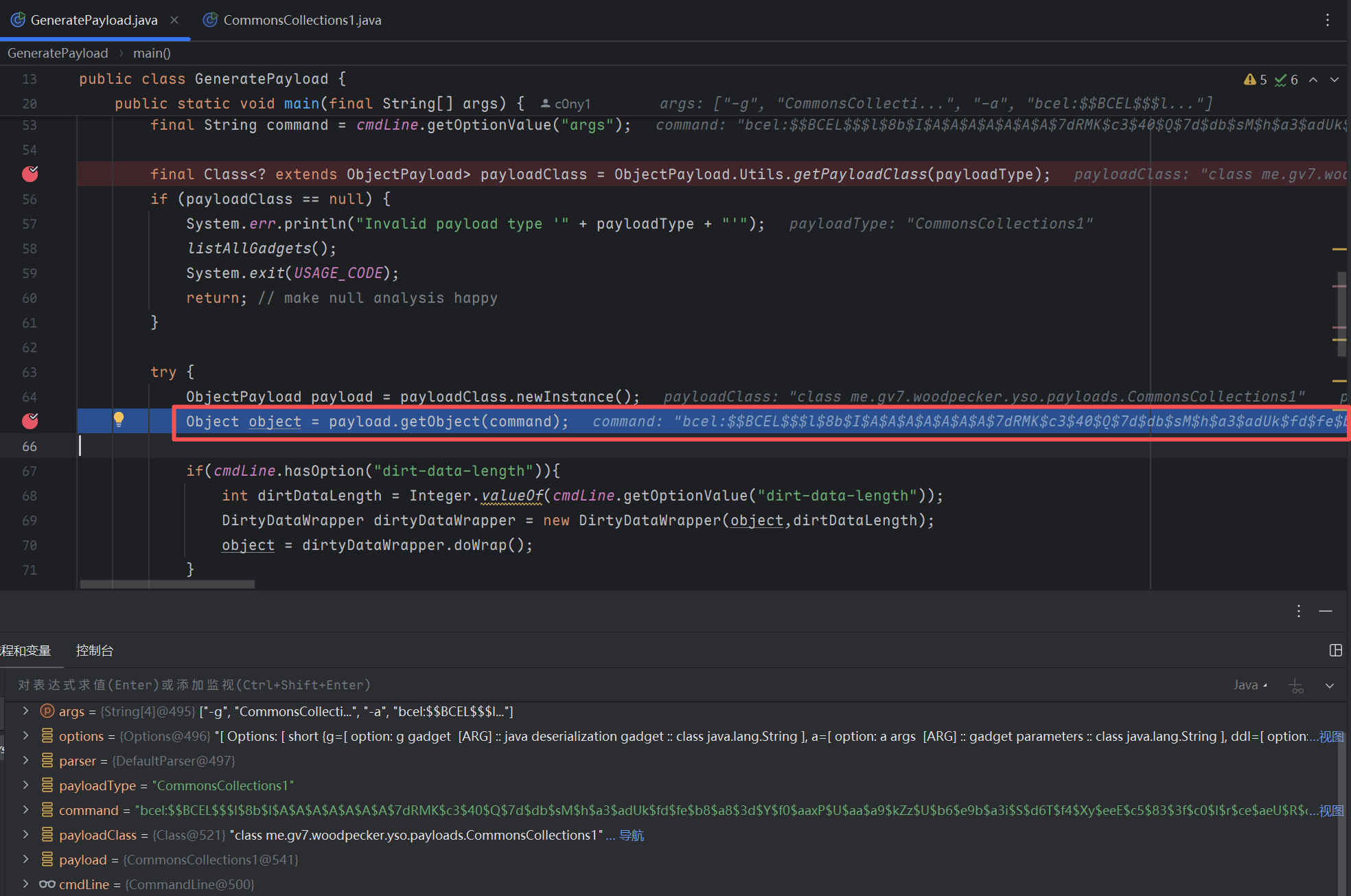Jump to previous highlighted error arrow
The width and height of the screenshot is (1351, 896).
(x=1313, y=80)
